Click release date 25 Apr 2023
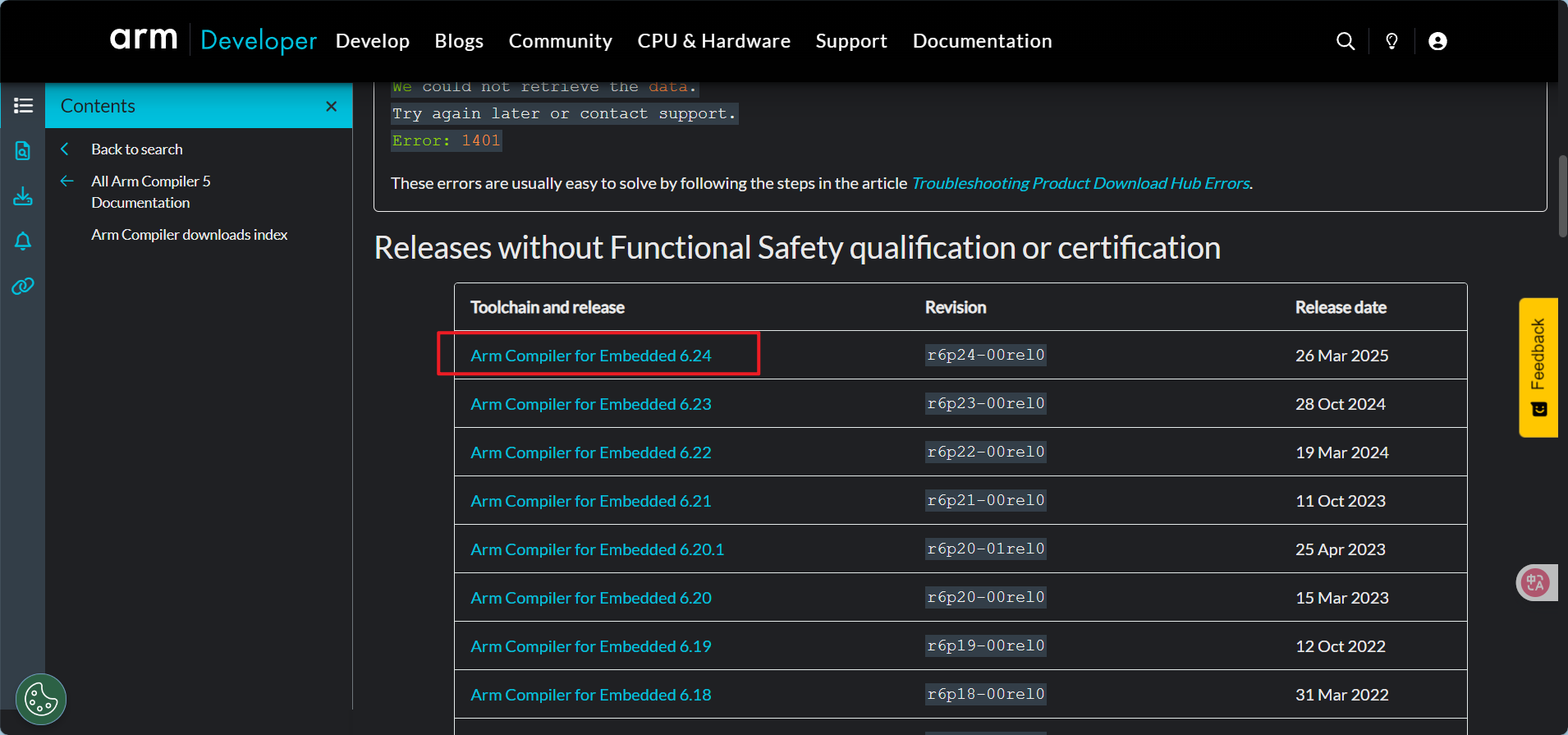The width and height of the screenshot is (1568, 735). (1341, 549)
